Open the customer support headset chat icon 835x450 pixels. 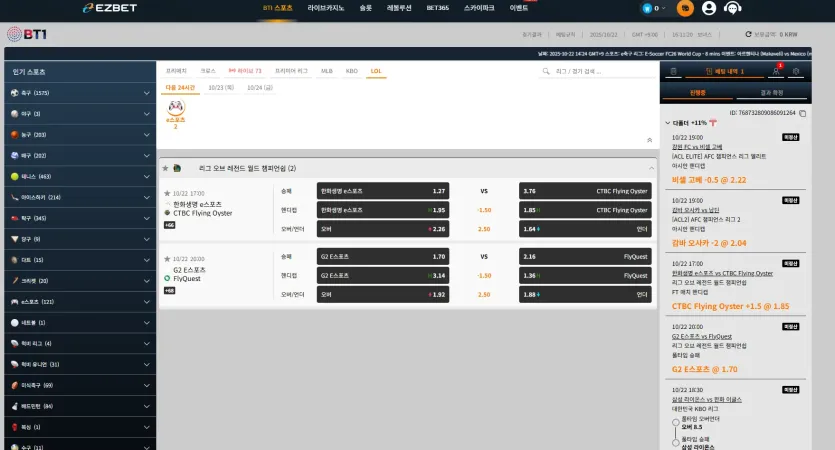pyautogui.click(x=733, y=8)
